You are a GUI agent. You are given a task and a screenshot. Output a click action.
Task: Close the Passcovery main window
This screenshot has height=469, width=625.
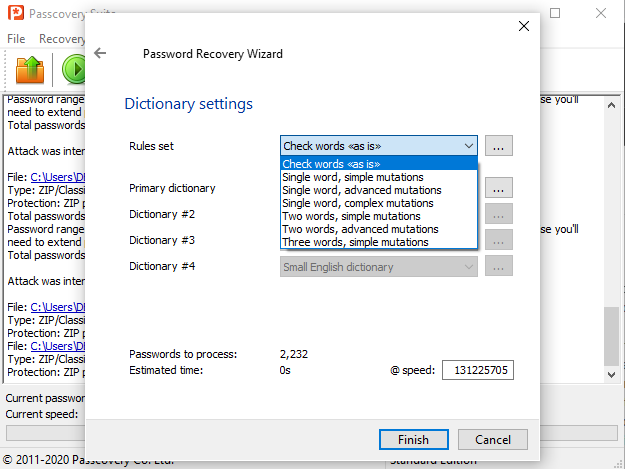601,13
